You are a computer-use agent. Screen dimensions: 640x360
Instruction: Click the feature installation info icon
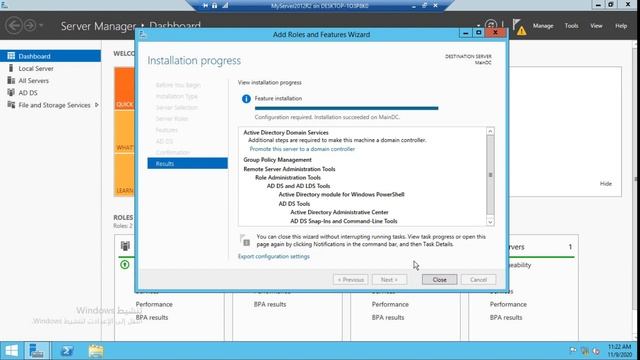(x=246, y=99)
